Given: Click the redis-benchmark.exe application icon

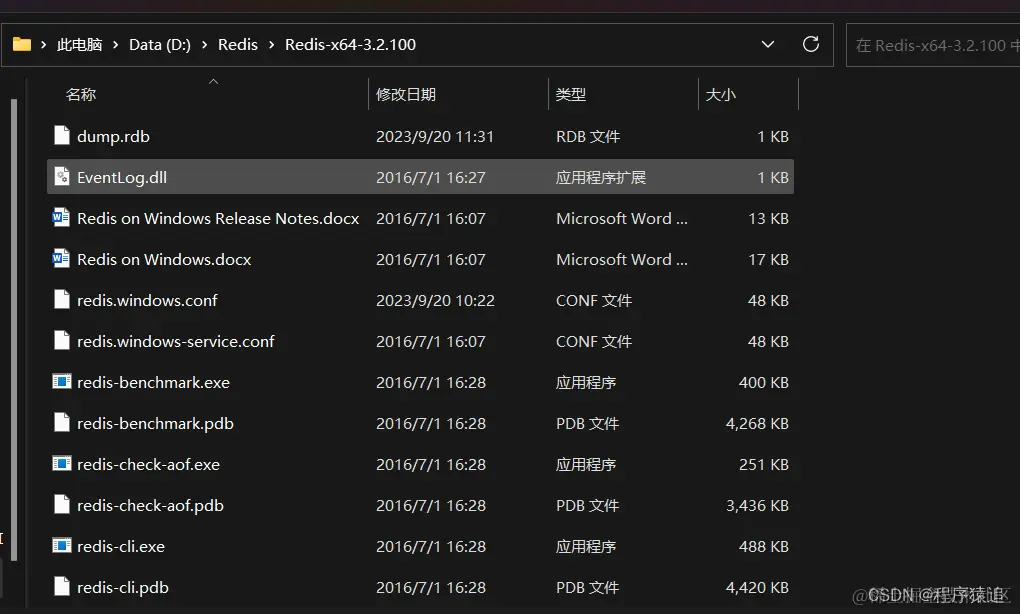Looking at the screenshot, I should [x=62, y=381].
